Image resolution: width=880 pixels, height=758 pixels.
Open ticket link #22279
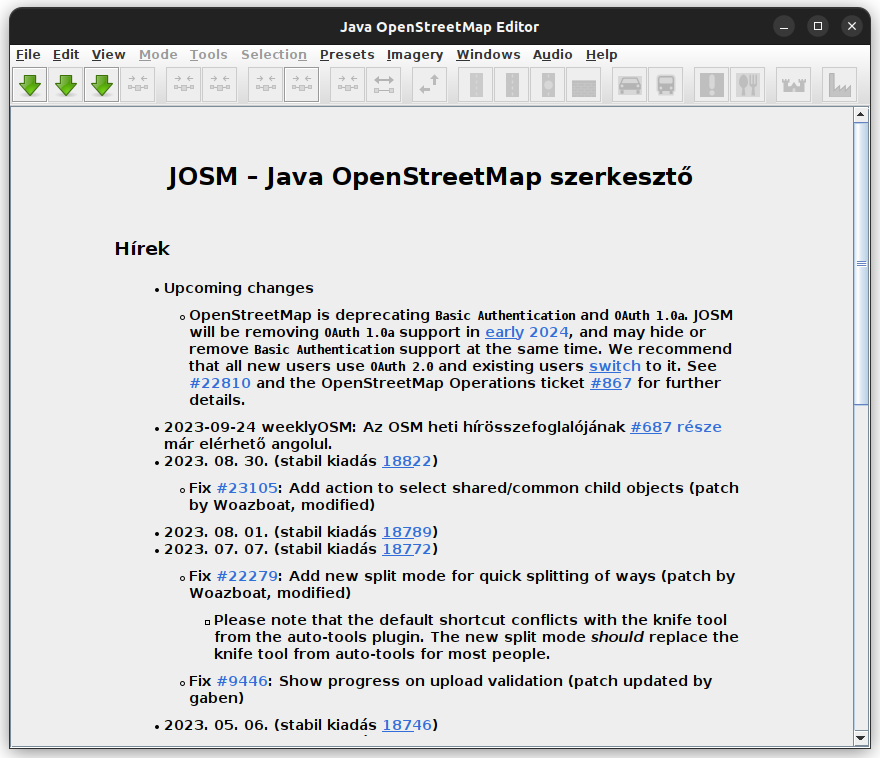(247, 576)
